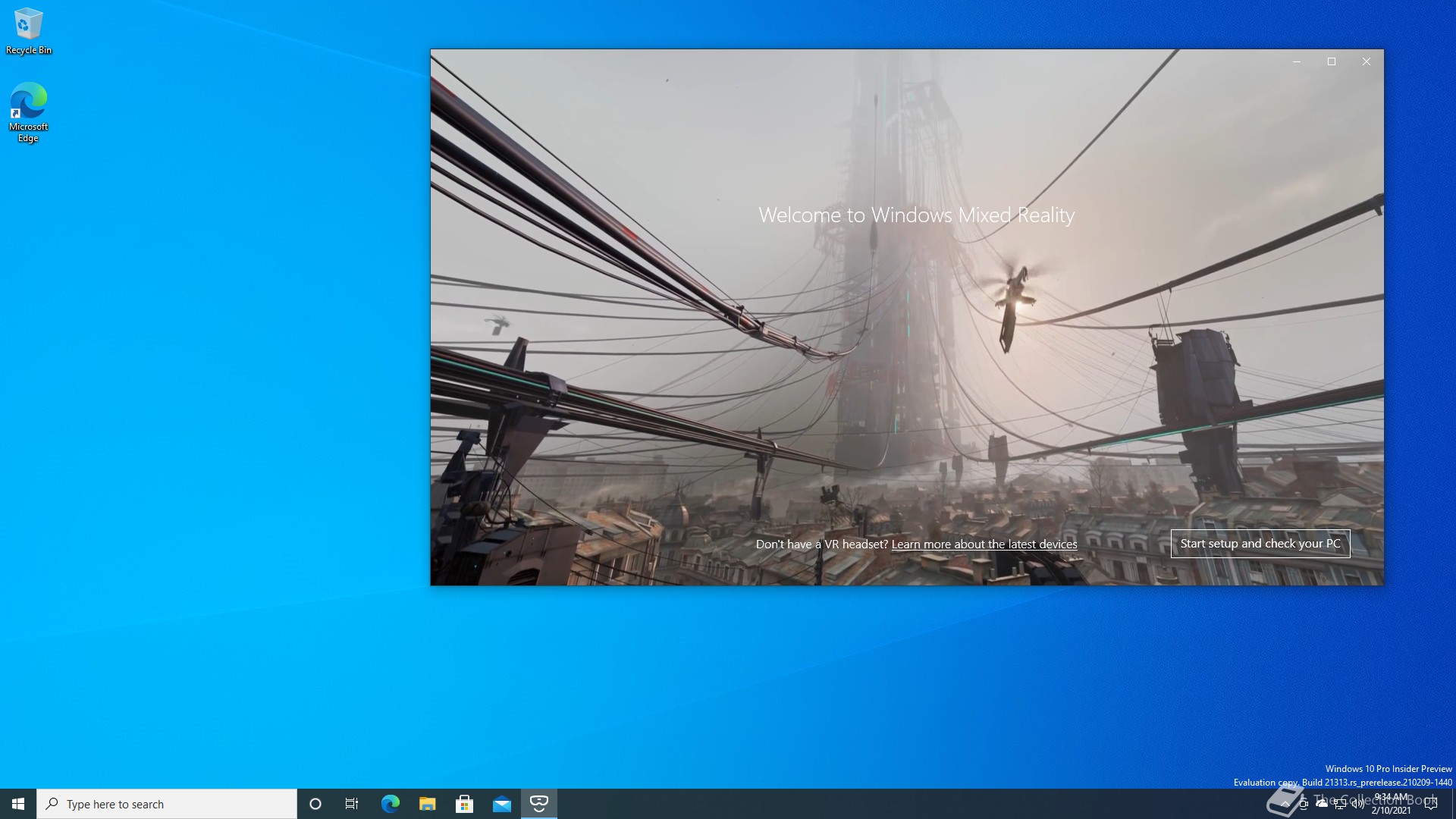Click Mixed Reality Portal taskbar icon
The height and width of the screenshot is (819, 1456).
(539, 804)
